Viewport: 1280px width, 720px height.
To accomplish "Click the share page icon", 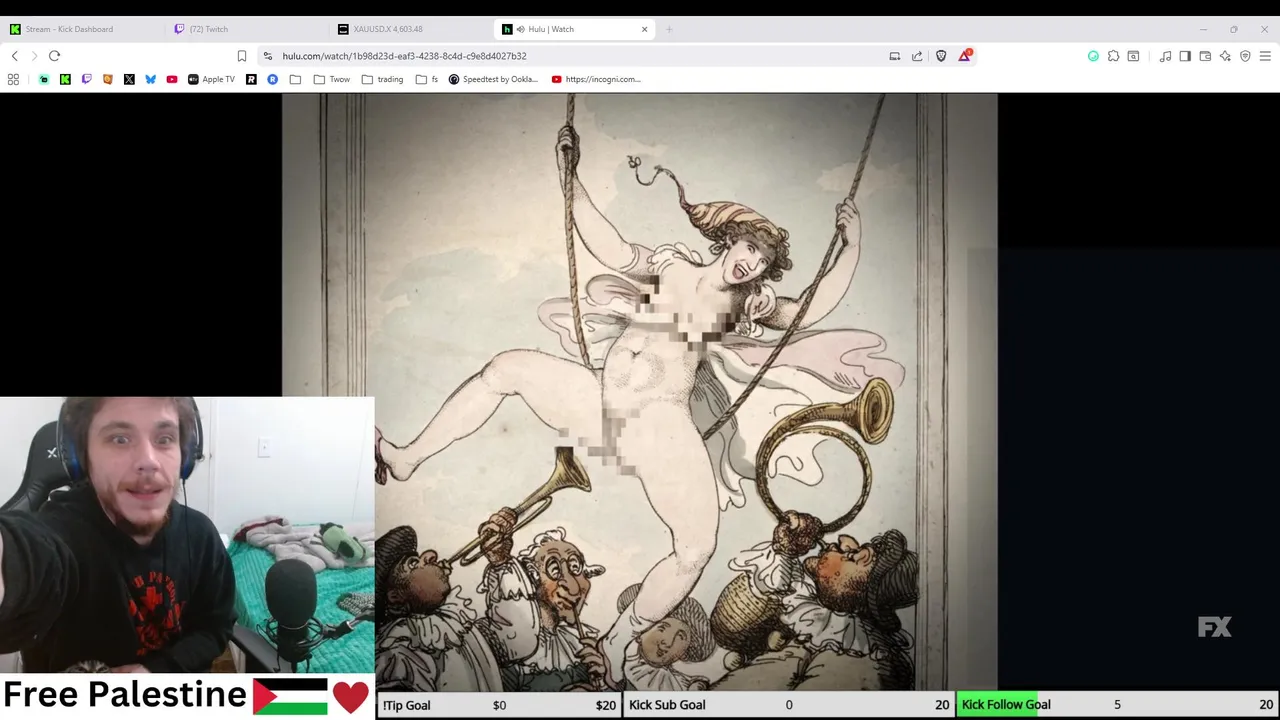I will (917, 56).
